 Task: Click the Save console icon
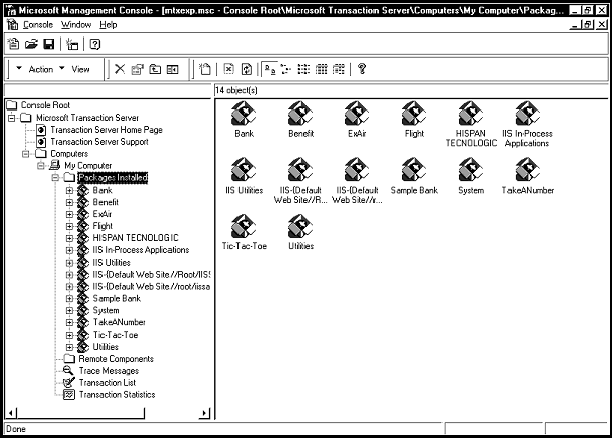click(x=47, y=44)
